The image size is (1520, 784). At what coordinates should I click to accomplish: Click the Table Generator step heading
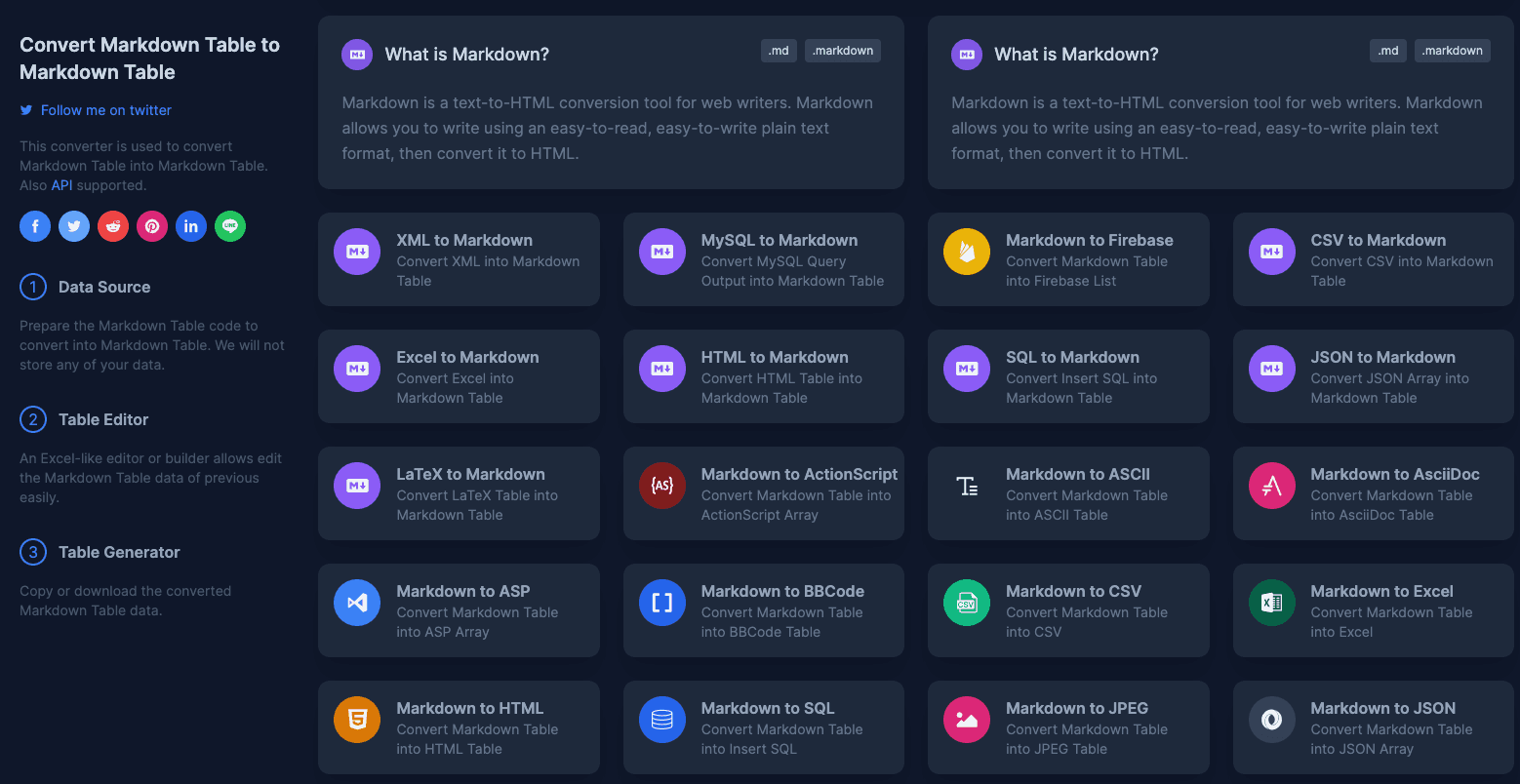pyautogui.click(x=119, y=552)
